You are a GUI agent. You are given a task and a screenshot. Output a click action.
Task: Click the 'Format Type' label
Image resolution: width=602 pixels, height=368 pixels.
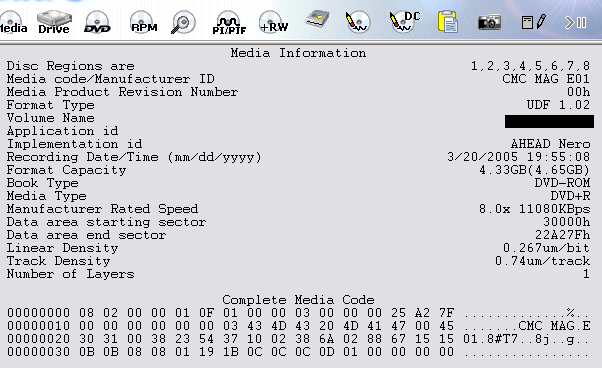pos(50,105)
